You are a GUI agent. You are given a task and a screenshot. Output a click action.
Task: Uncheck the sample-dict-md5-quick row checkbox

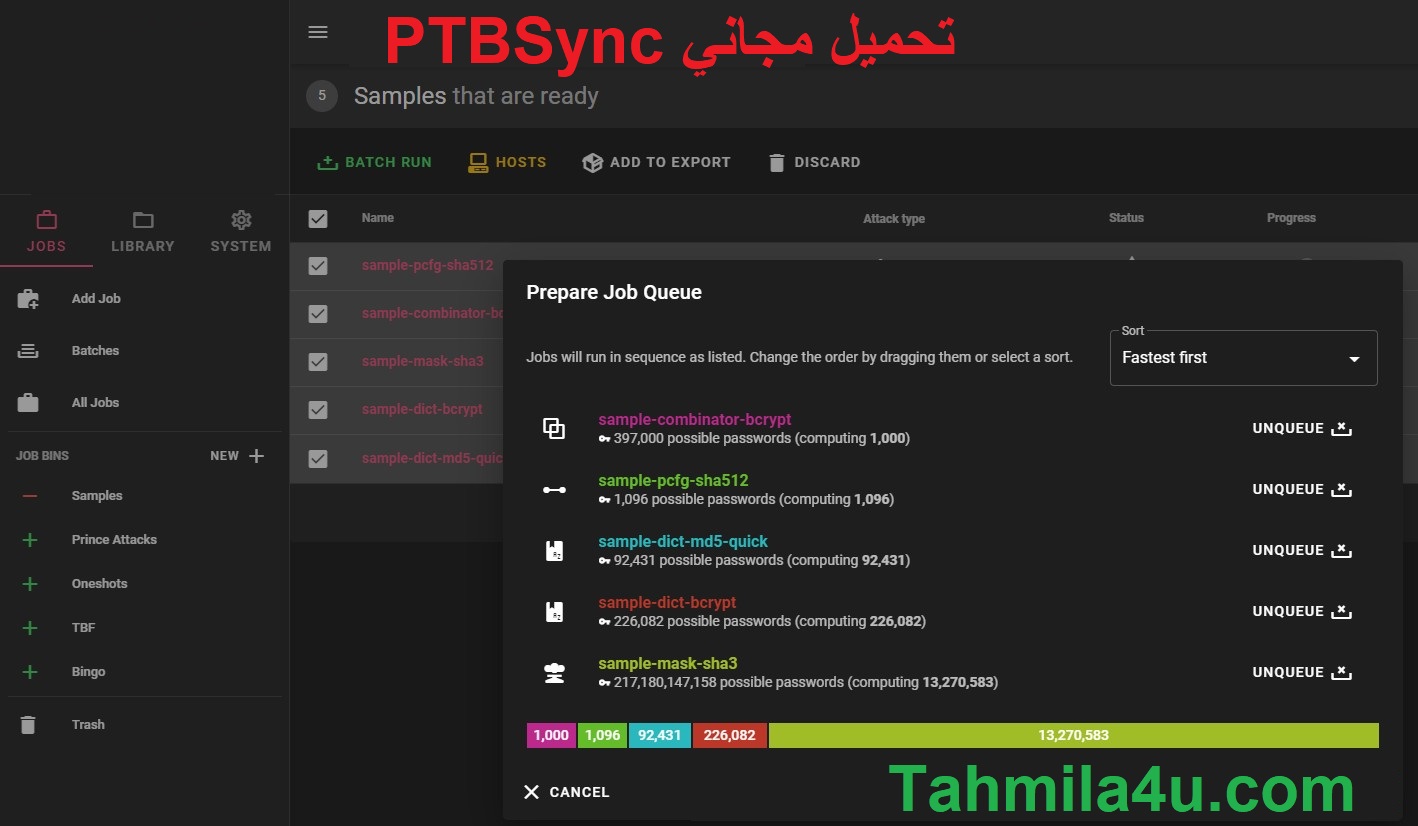pyautogui.click(x=318, y=458)
